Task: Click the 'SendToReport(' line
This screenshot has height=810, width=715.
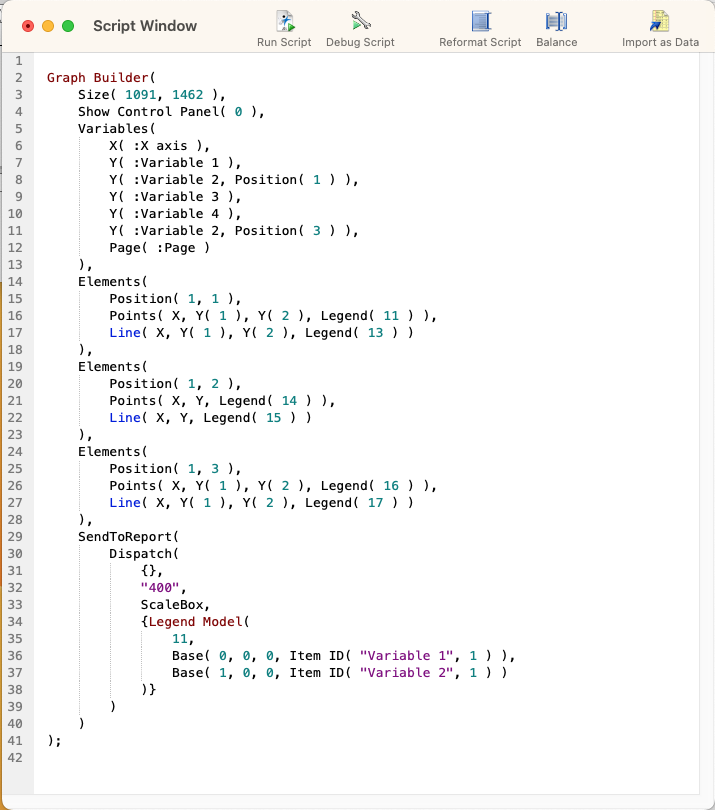Action: (129, 537)
